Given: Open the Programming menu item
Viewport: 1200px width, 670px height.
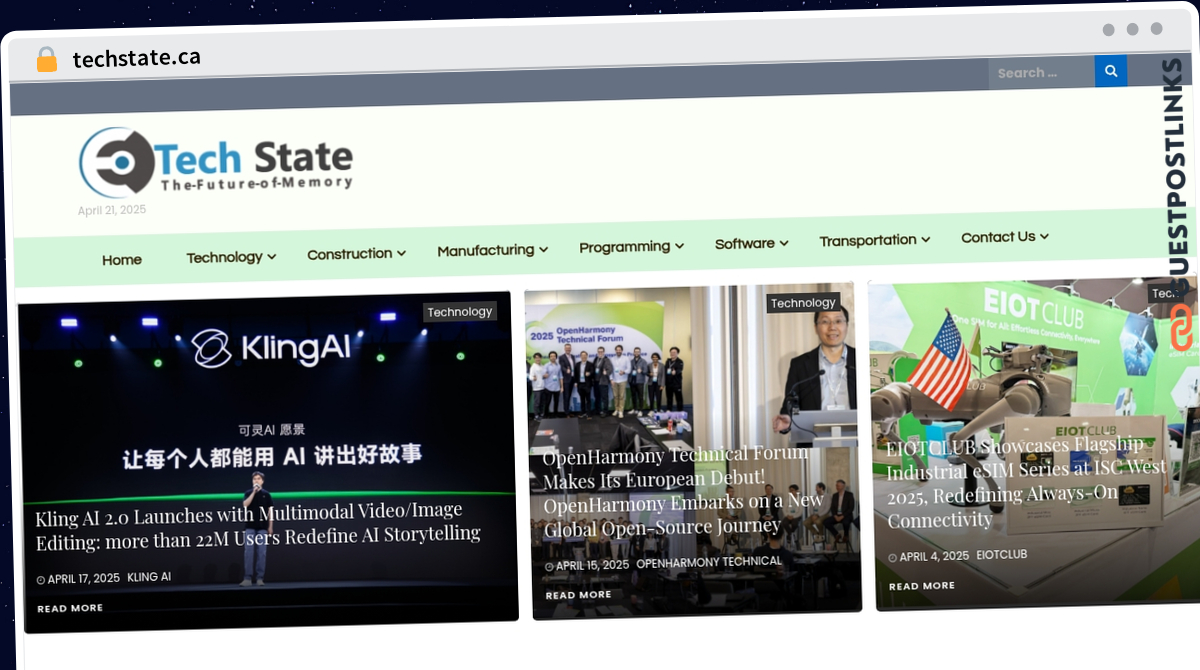Looking at the screenshot, I should (x=625, y=247).
